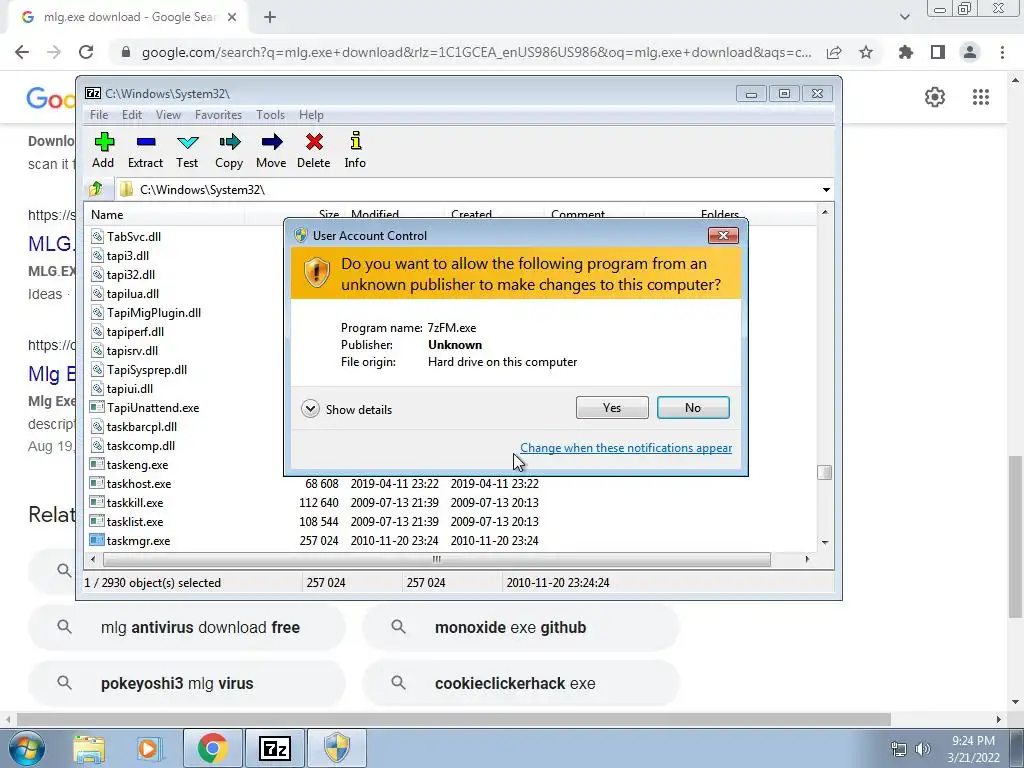This screenshot has width=1024, height=768.
Task: Select TapiUnattend.exe in file list
Action: pos(153,408)
